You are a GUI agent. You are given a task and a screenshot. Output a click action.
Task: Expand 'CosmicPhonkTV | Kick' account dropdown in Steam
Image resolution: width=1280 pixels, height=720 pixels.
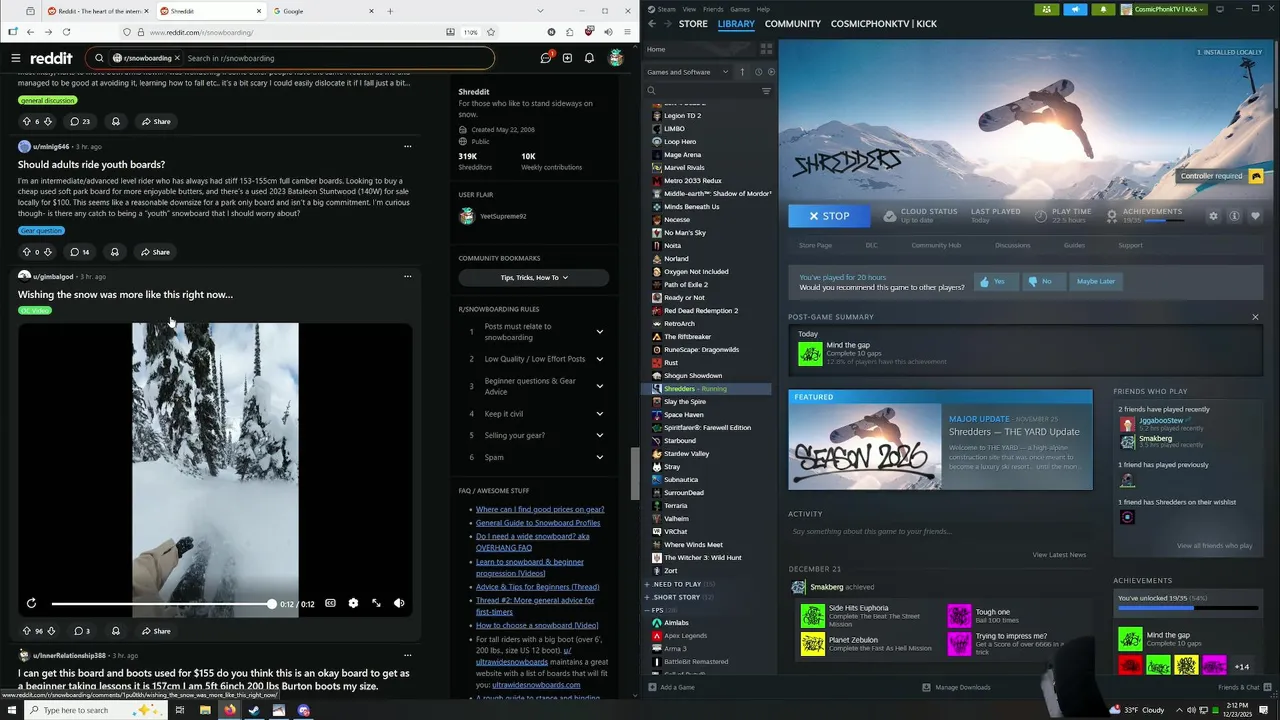1164,9
